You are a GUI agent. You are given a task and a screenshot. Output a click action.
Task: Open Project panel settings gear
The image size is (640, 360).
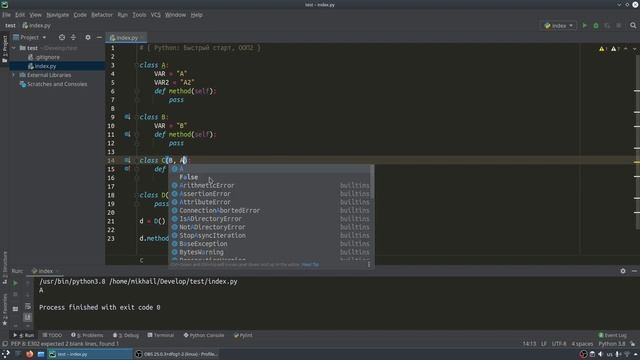88,37
